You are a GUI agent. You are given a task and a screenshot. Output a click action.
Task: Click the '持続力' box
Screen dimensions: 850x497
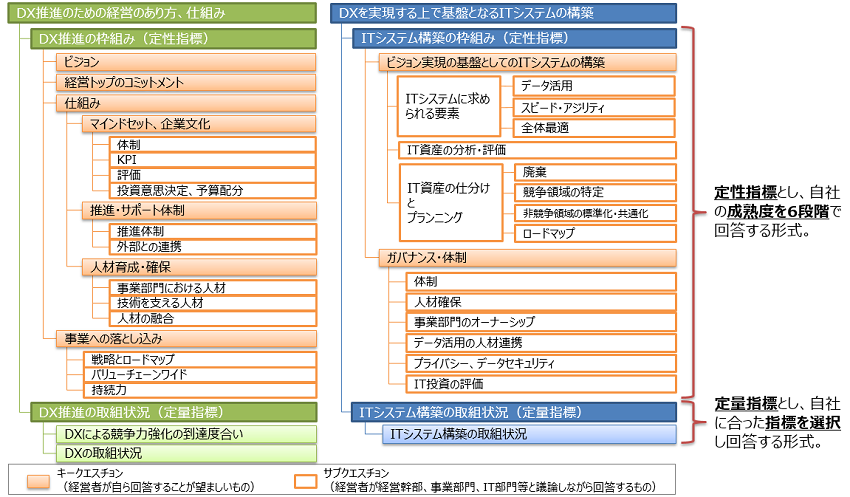pos(199,390)
